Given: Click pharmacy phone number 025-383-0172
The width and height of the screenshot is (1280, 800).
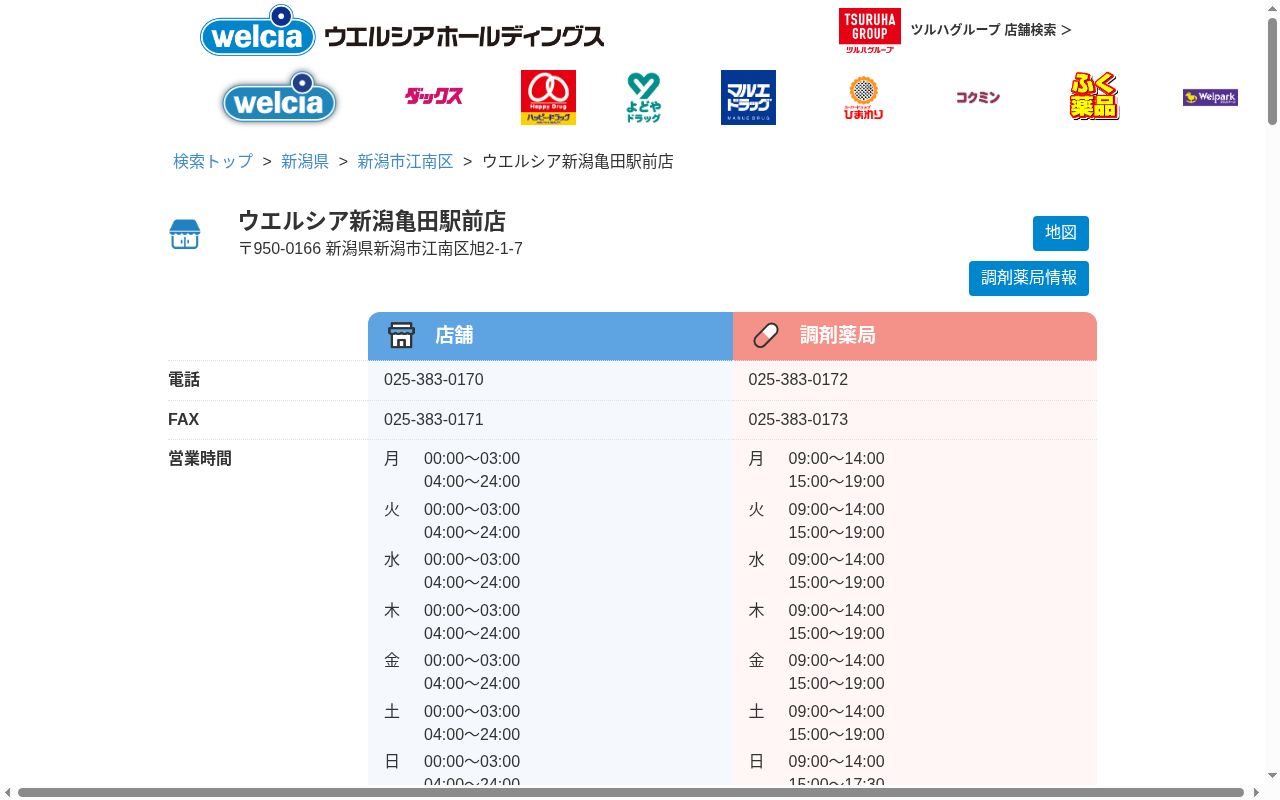Looking at the screenshot, I should pos(798,380).
